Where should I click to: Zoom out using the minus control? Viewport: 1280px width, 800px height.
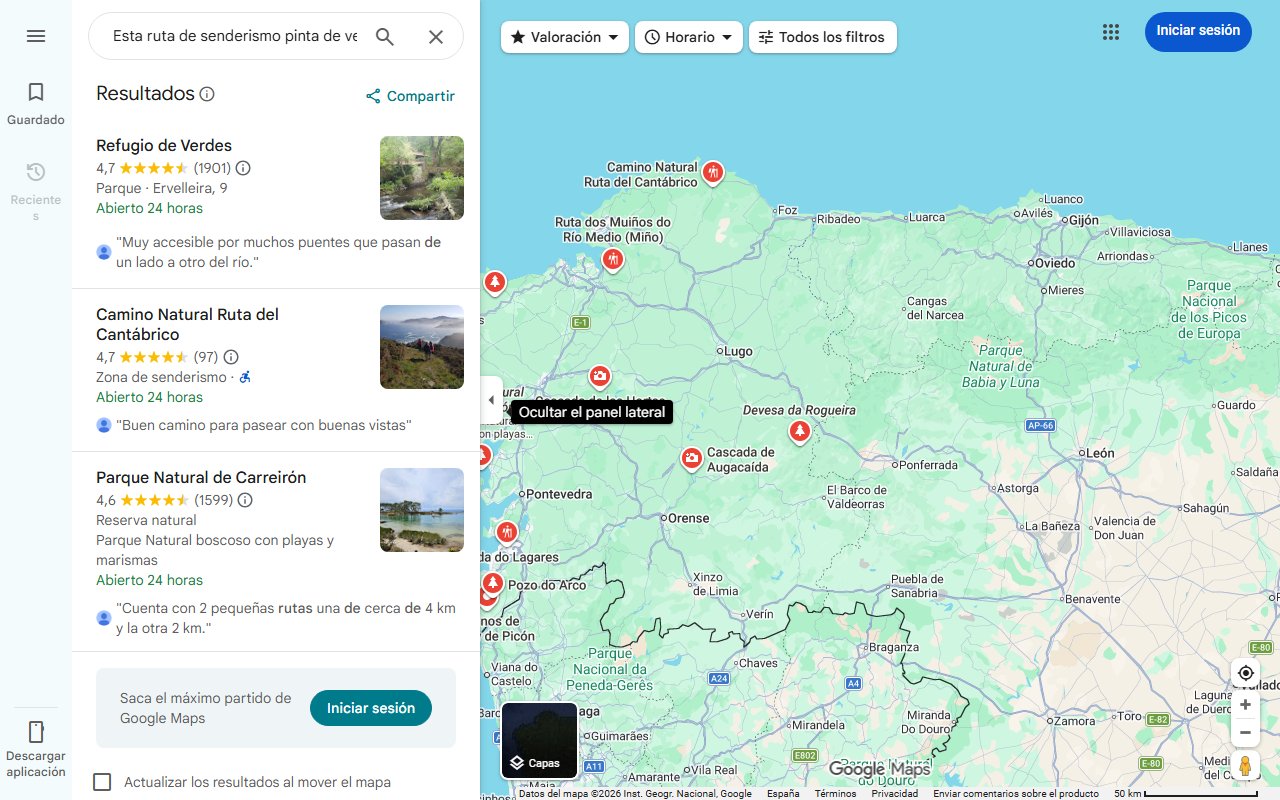[1245, 732]
